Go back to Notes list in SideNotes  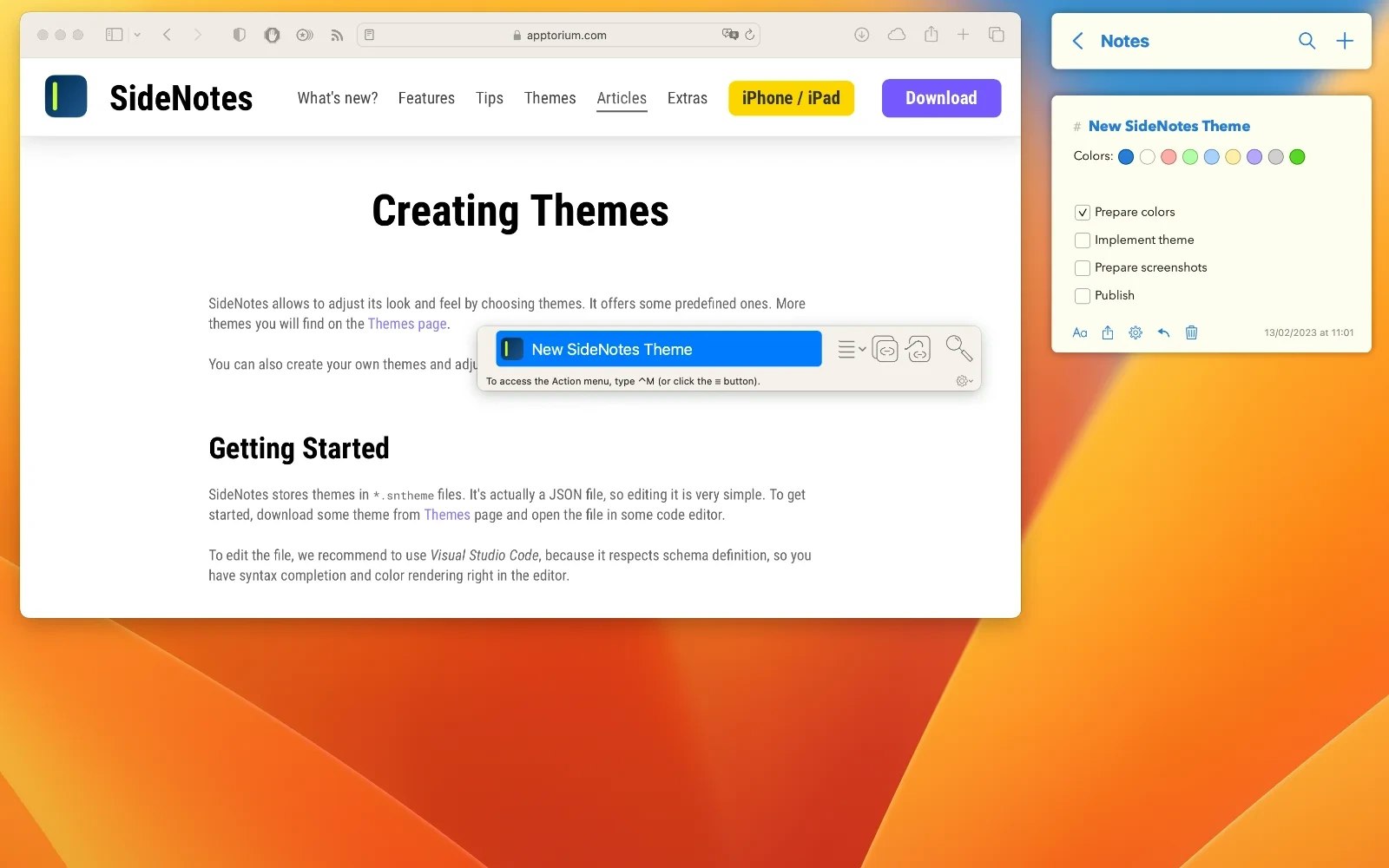pos(1077,41)
